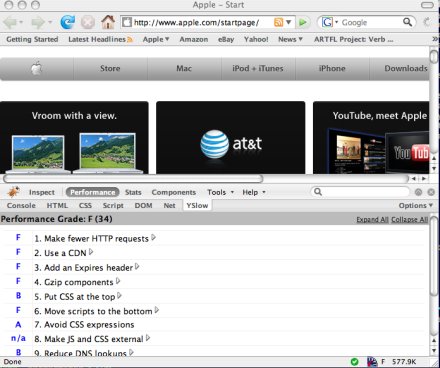The width and height of the screenshot is (440, 368).
Task: Click the Inspect button in Firebug
Action: pyautogui.click(x=42, y=192)
